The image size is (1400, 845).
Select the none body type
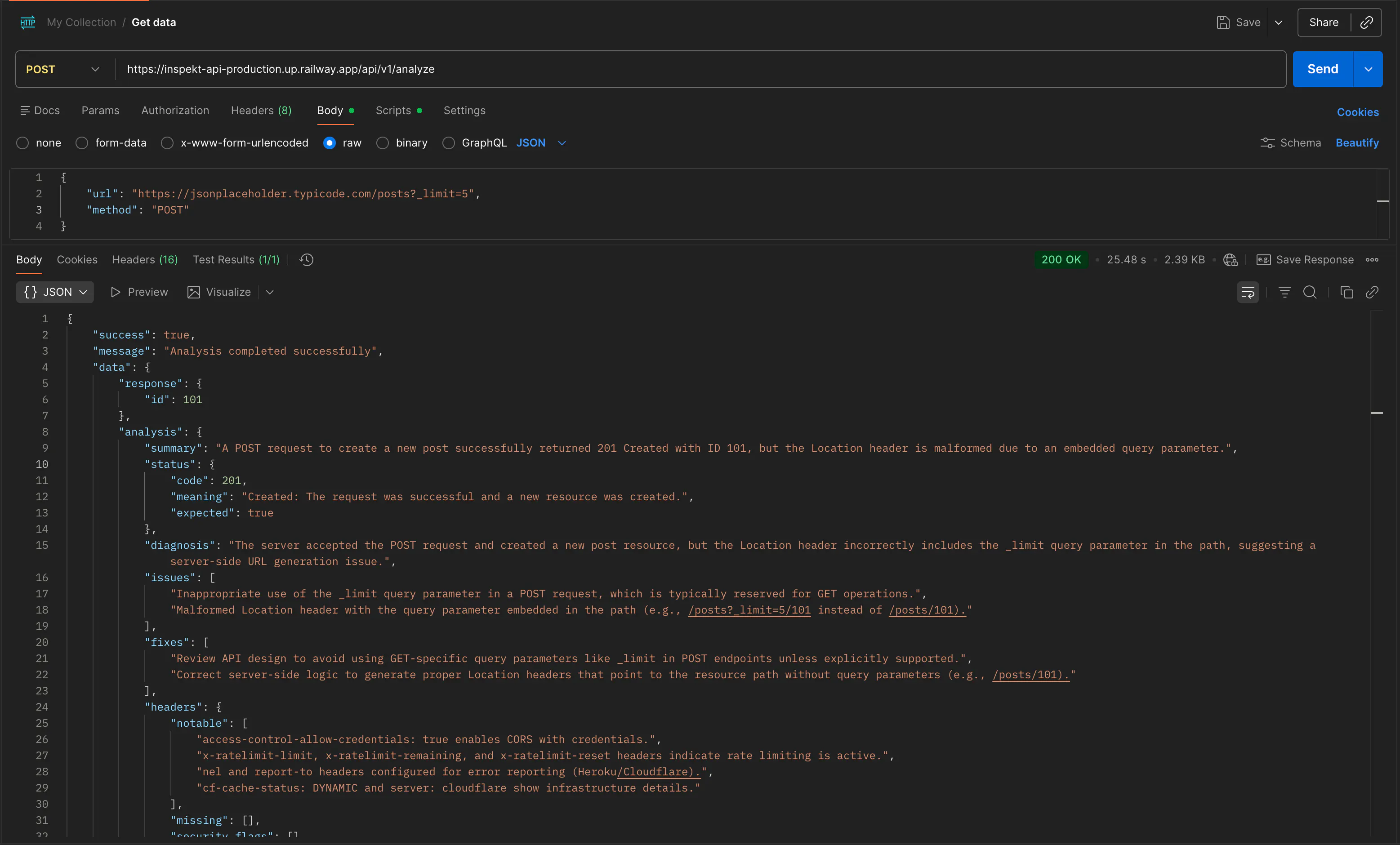point(23,142)
